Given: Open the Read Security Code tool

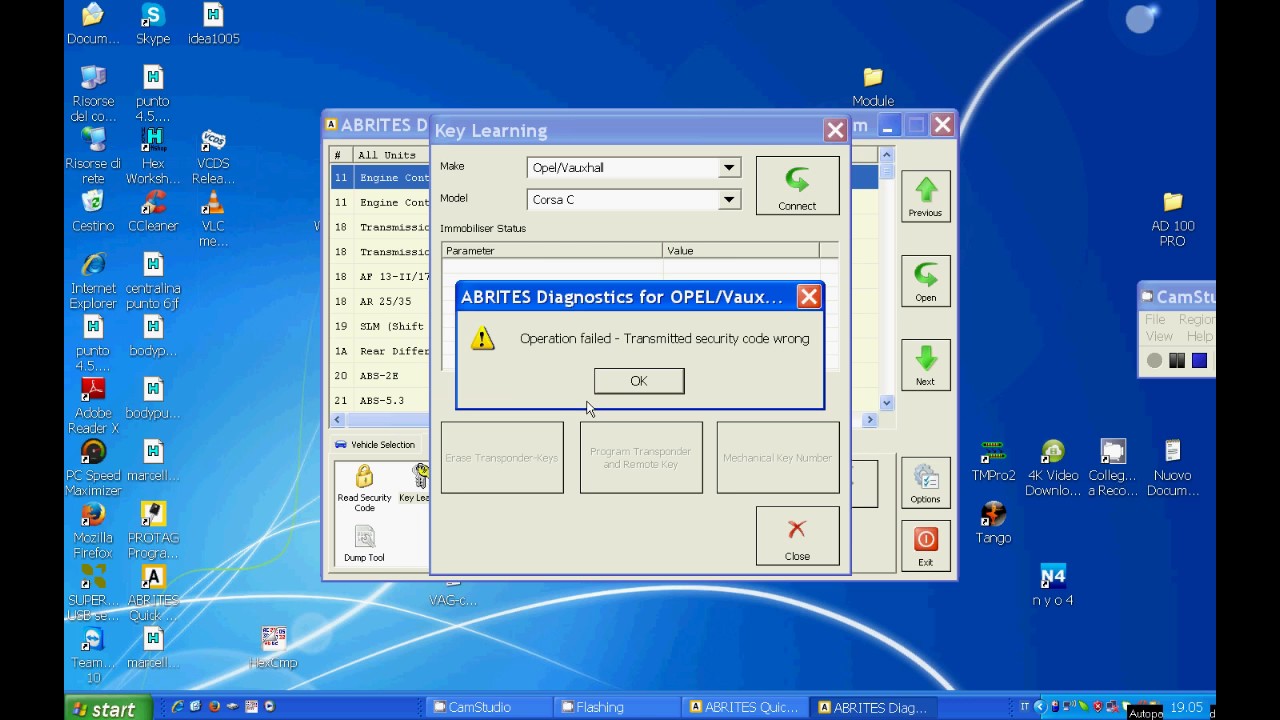Looking at the screenshot, I should (x=364, y=488).
